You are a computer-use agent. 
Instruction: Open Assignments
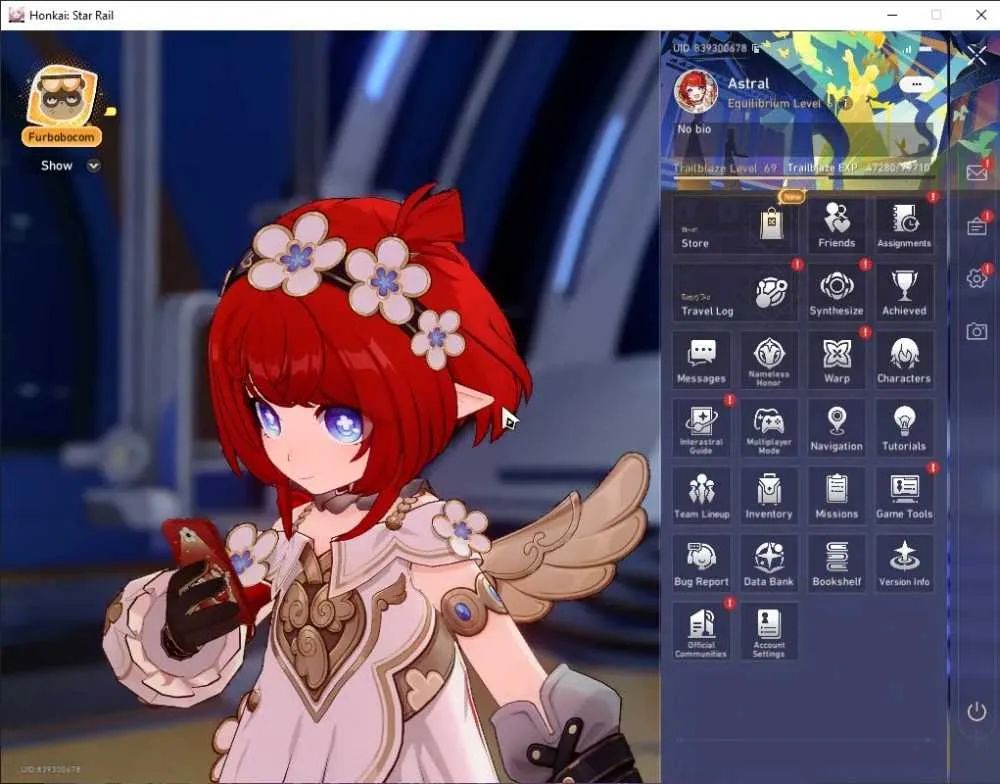[x=904, y=225]
